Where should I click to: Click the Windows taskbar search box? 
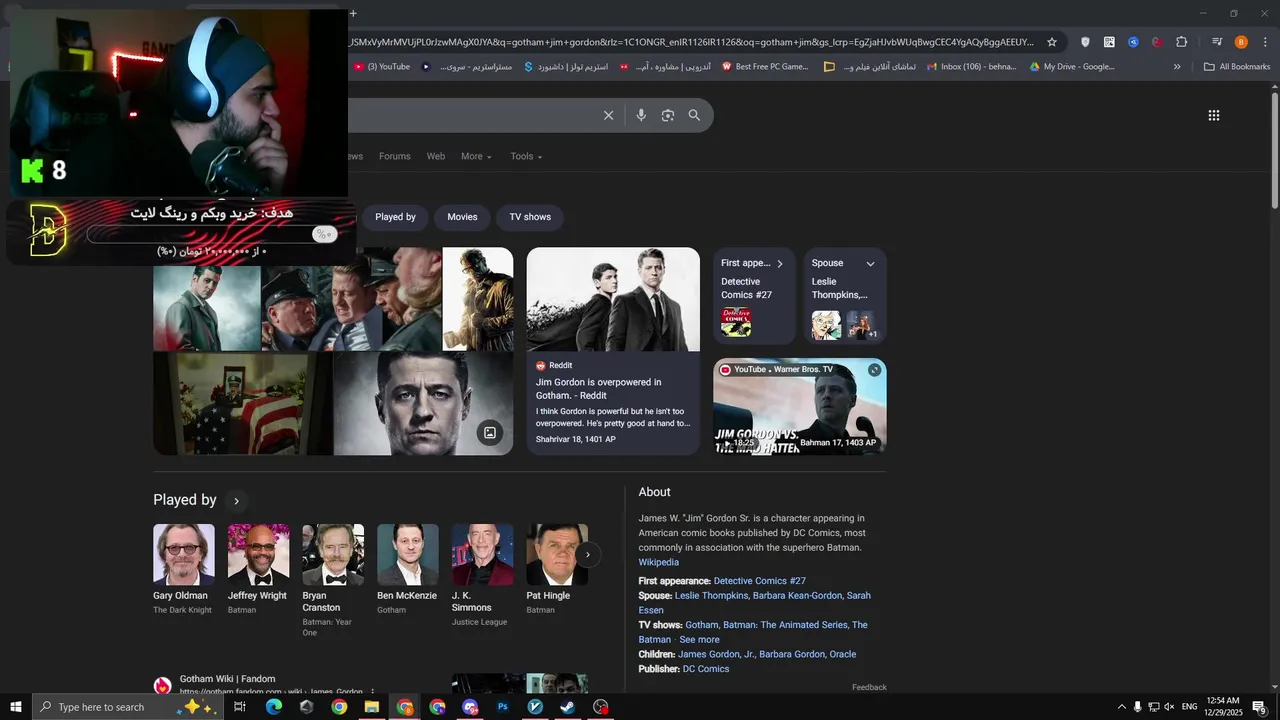[127, 707]
